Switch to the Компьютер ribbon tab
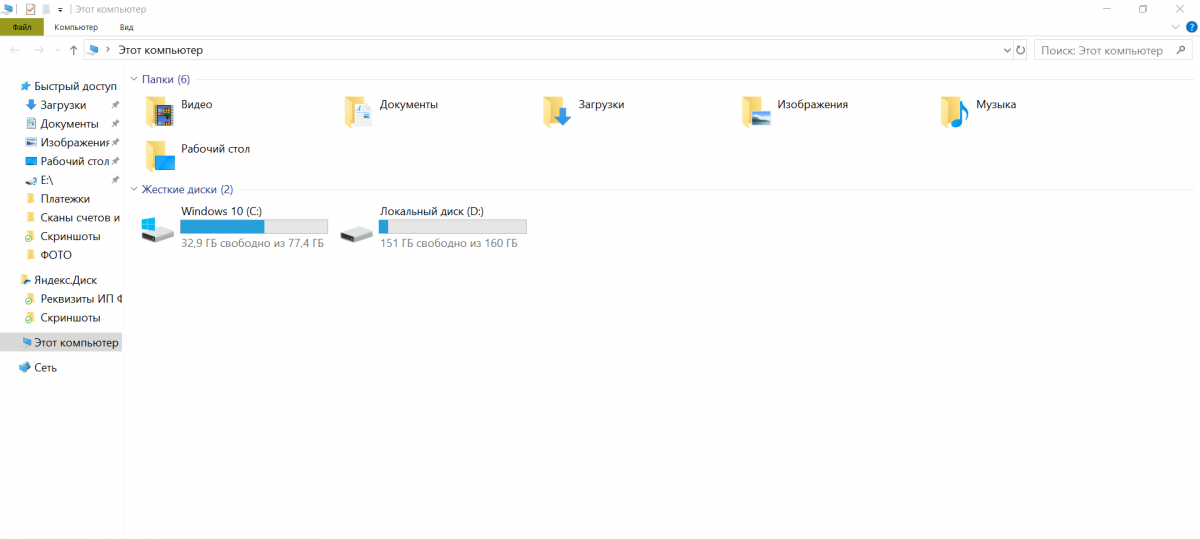The width and height of the screenshot is (1200, 539). (76, 27)
